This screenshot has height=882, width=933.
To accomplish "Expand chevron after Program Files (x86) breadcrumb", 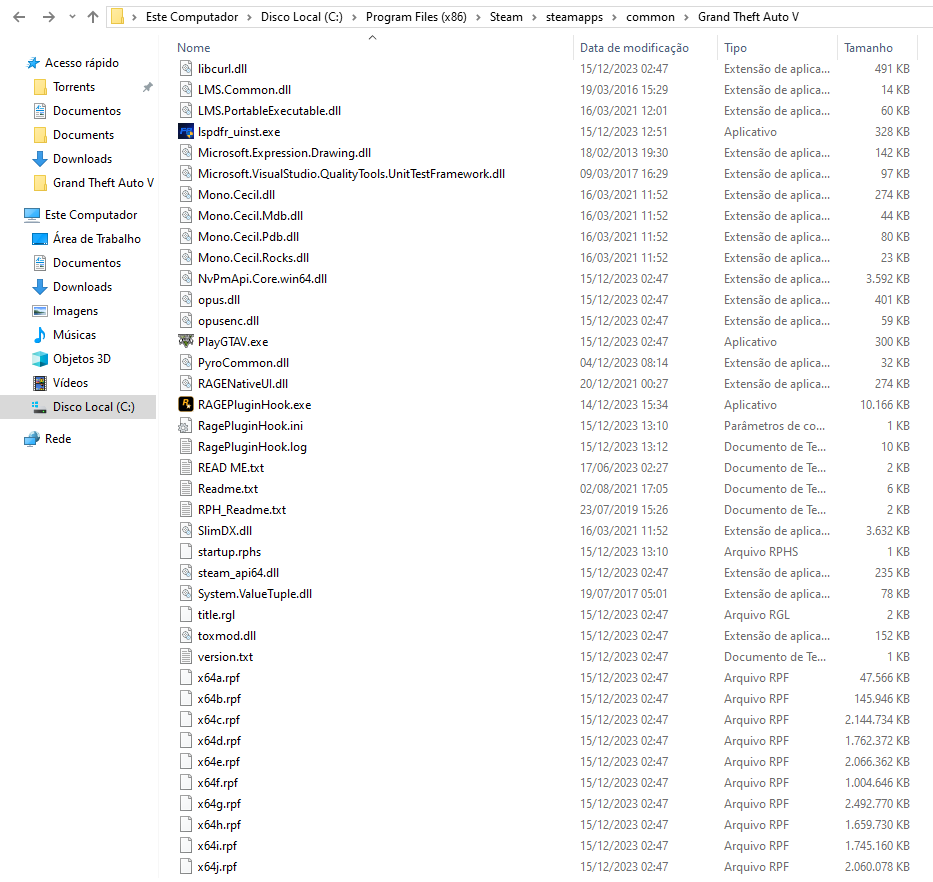I will pos(478,17).
